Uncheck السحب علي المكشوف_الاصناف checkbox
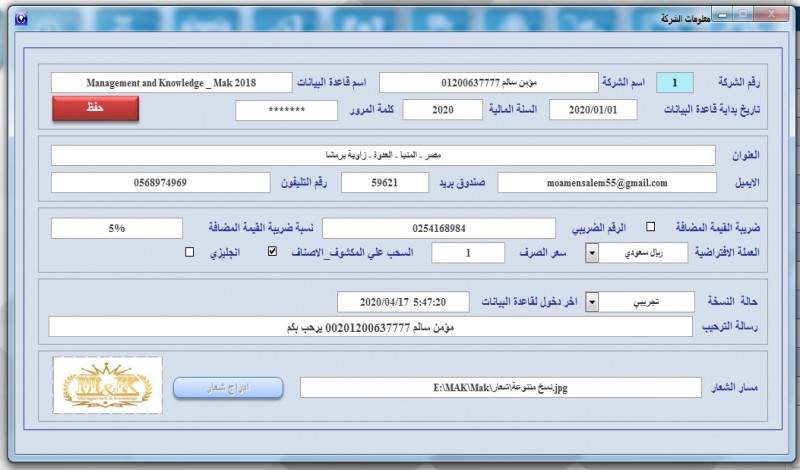This screenshot has width=800, height=470. (272, 251)
